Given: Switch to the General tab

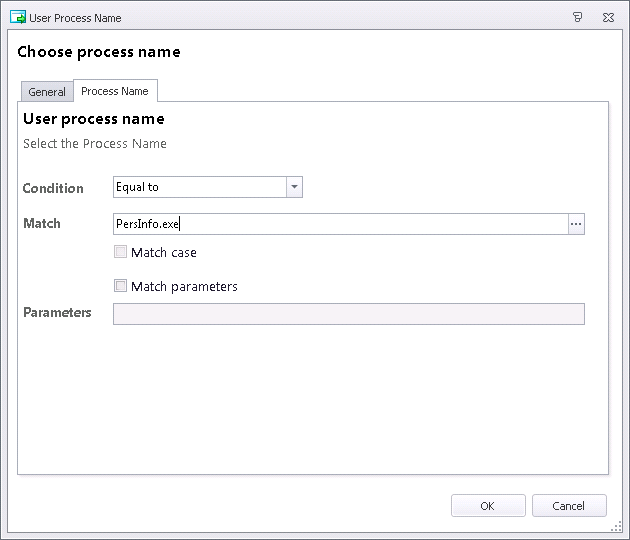Looking at the screenshot, I should (47, 92).
